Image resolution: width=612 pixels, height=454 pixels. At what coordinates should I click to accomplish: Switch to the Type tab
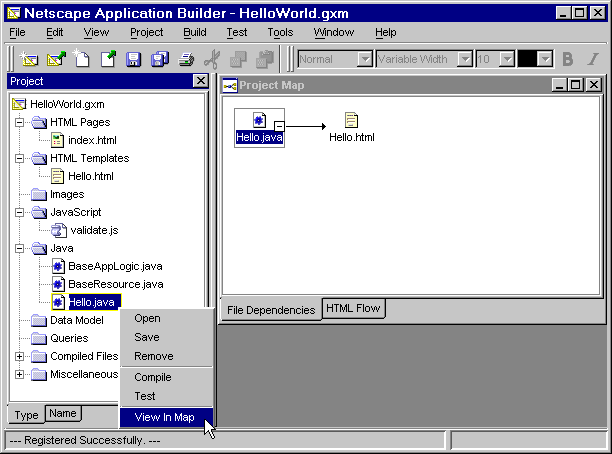tap(27, 415)
